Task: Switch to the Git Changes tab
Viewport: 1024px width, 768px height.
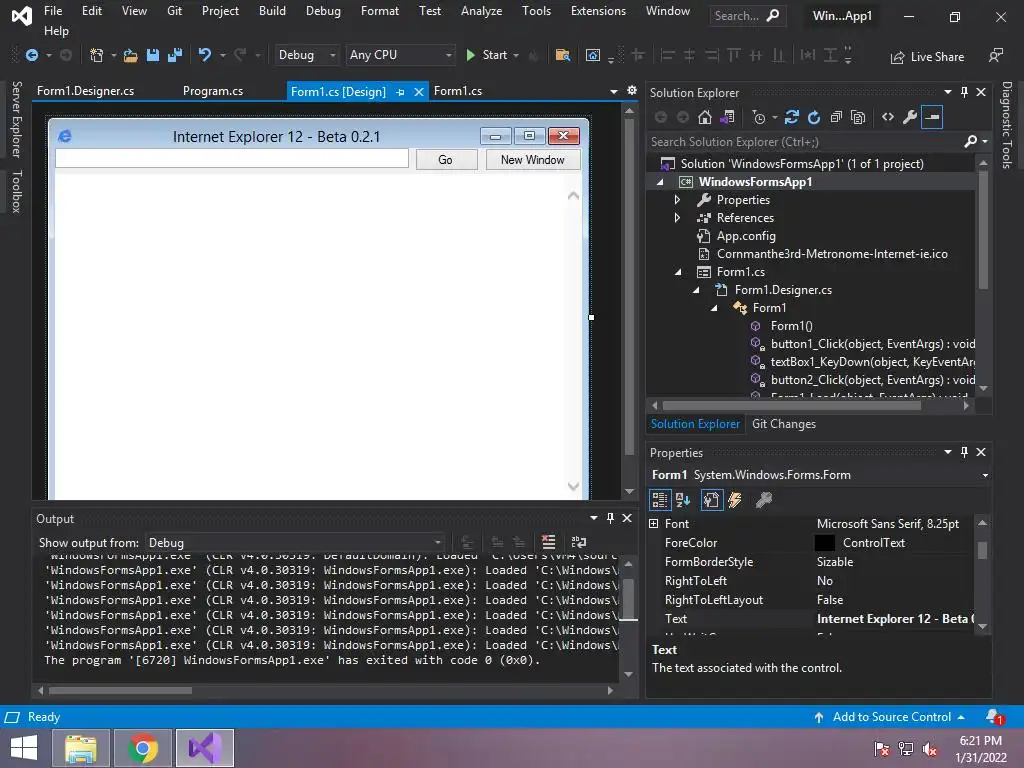Action: tap(784, 424)
